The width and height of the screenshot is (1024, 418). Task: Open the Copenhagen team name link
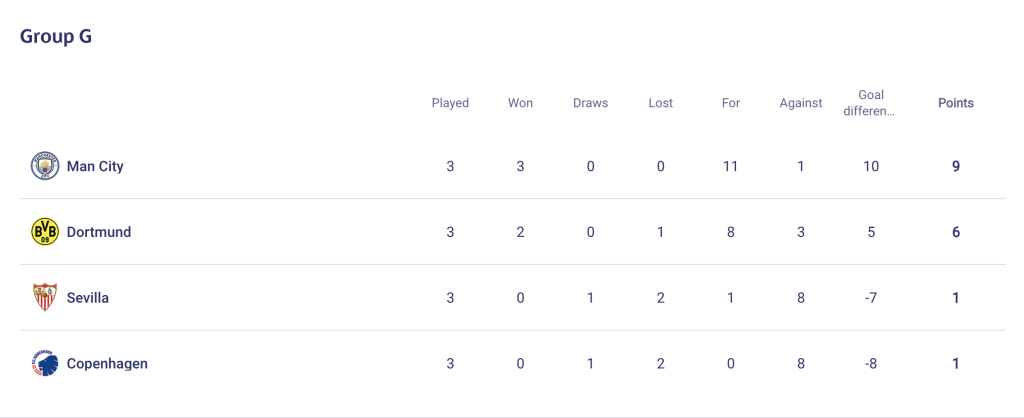coord(107,364)
